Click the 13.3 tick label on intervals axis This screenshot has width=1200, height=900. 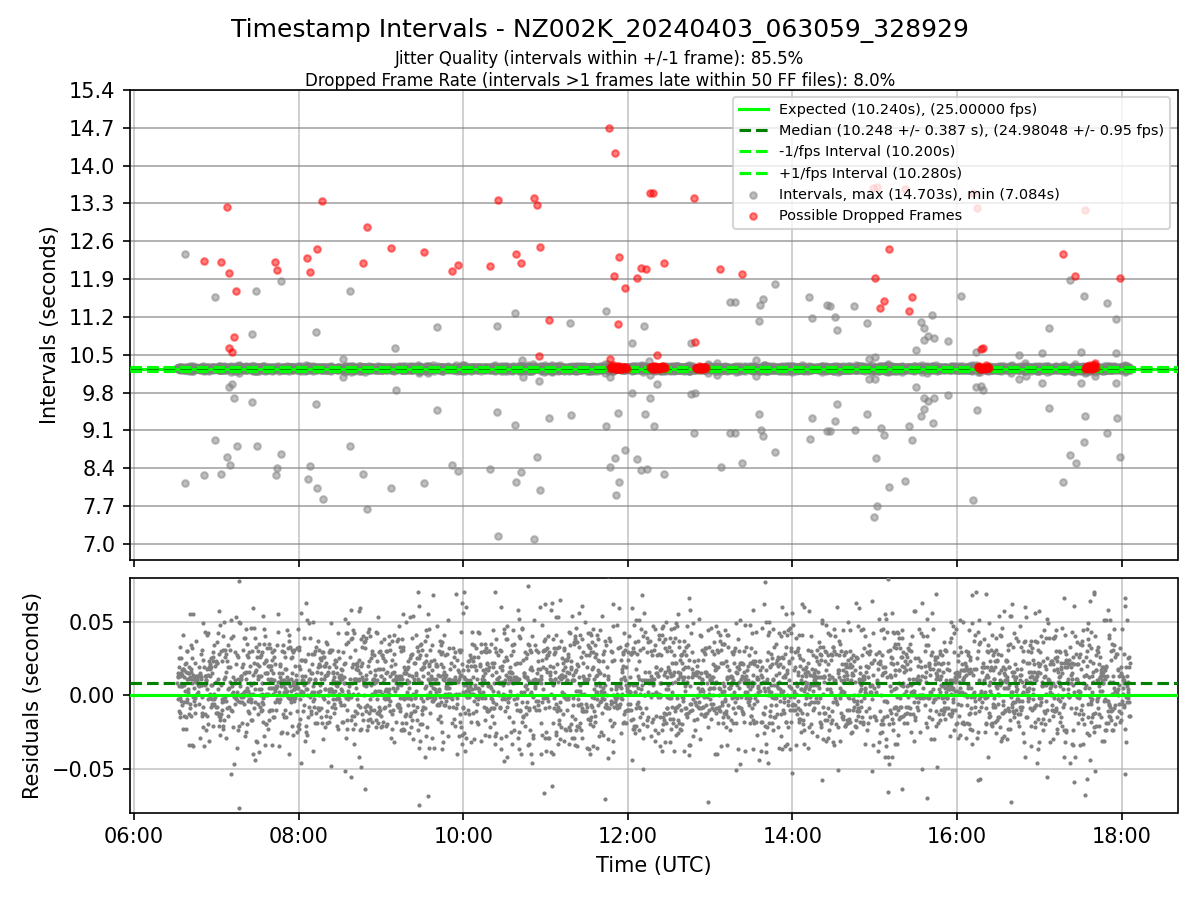click(x=92, y=204)
